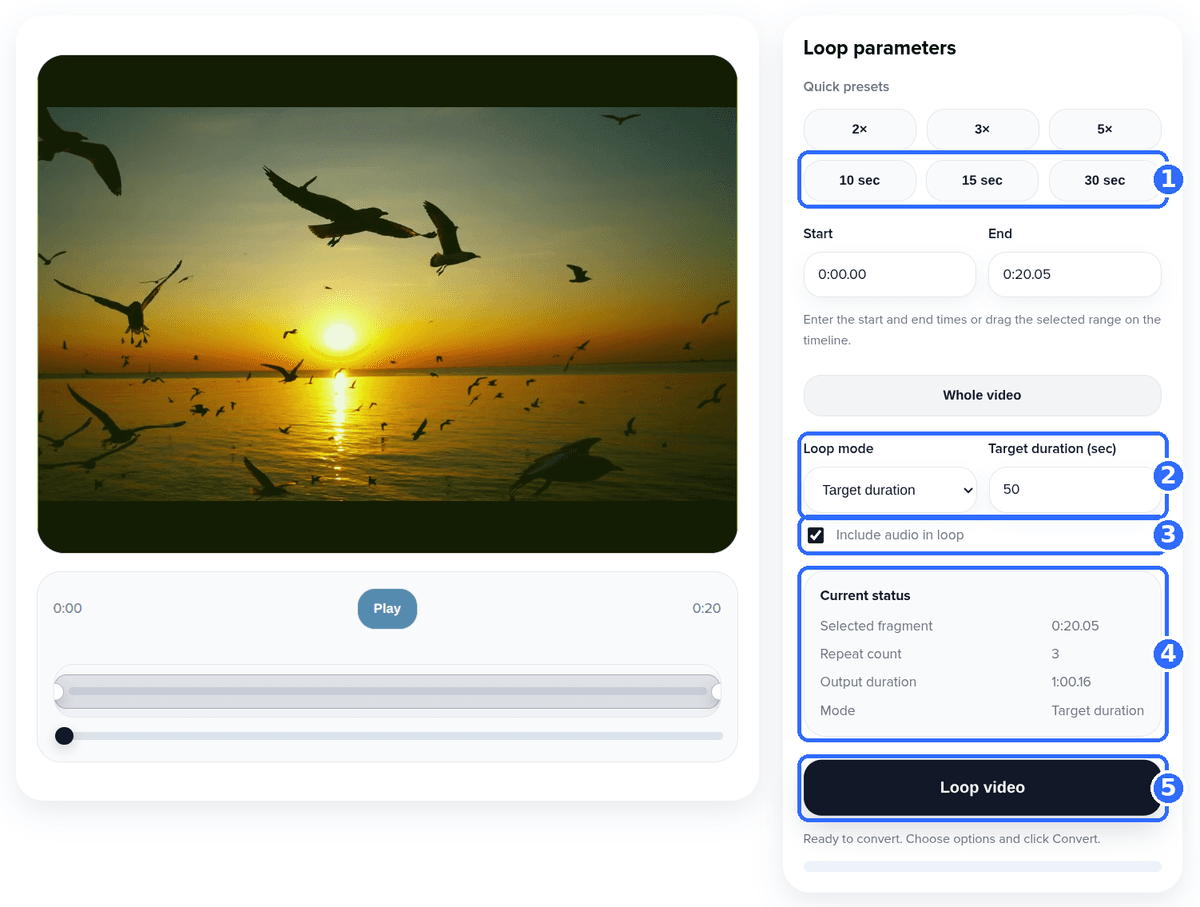Click the 0:00 current time label
This screenshot has height=907, width=1200.
click(x=68, y=608)
